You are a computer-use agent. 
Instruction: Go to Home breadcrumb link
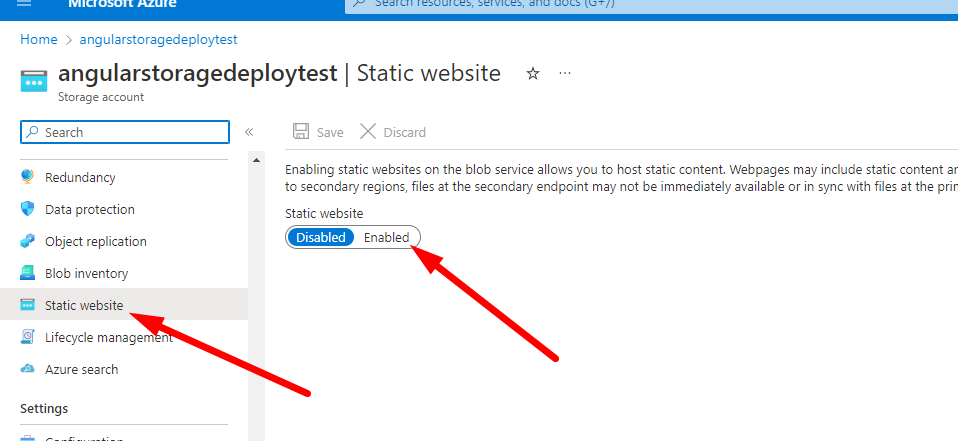pos(39,39)
